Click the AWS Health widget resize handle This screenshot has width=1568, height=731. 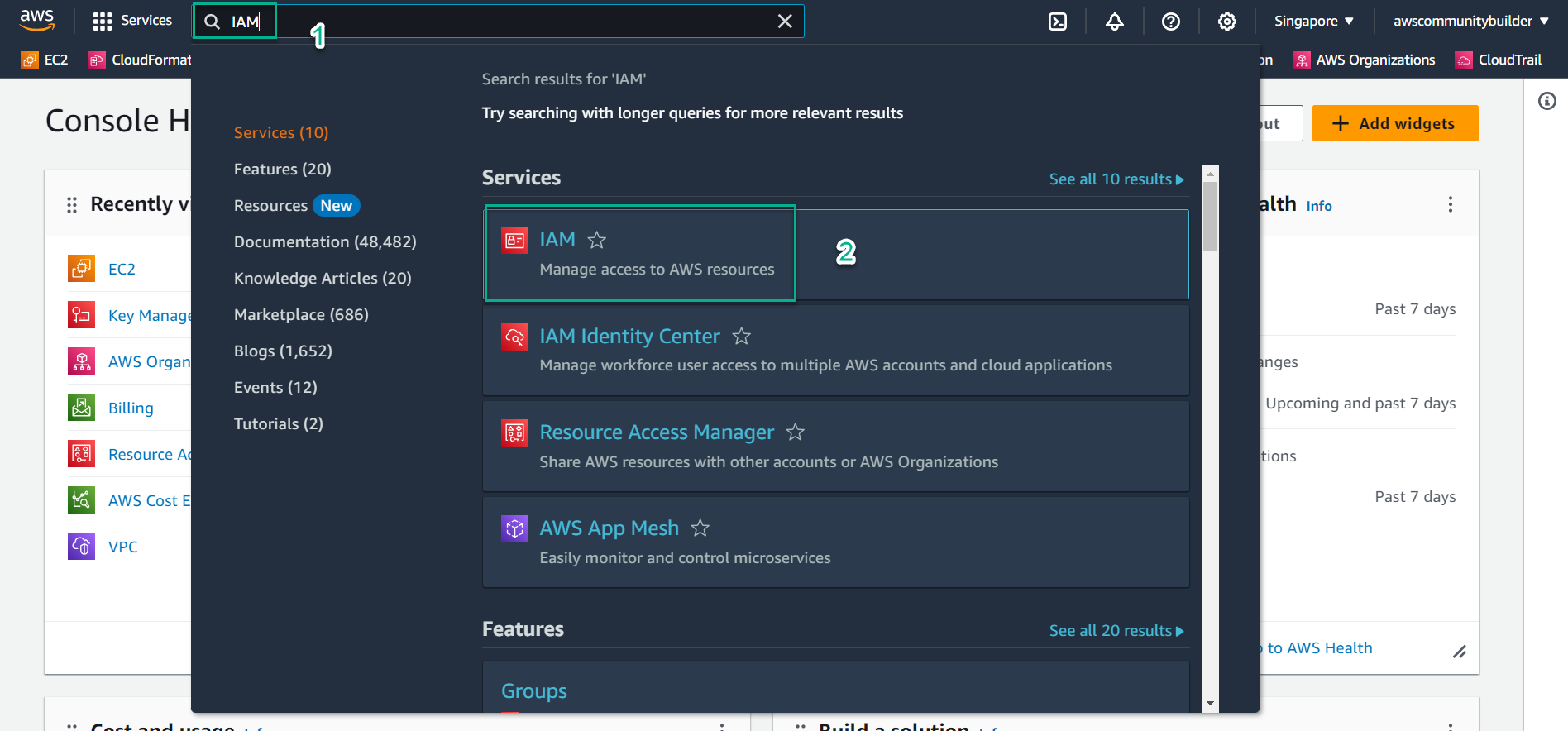(x=1460, y=652)
